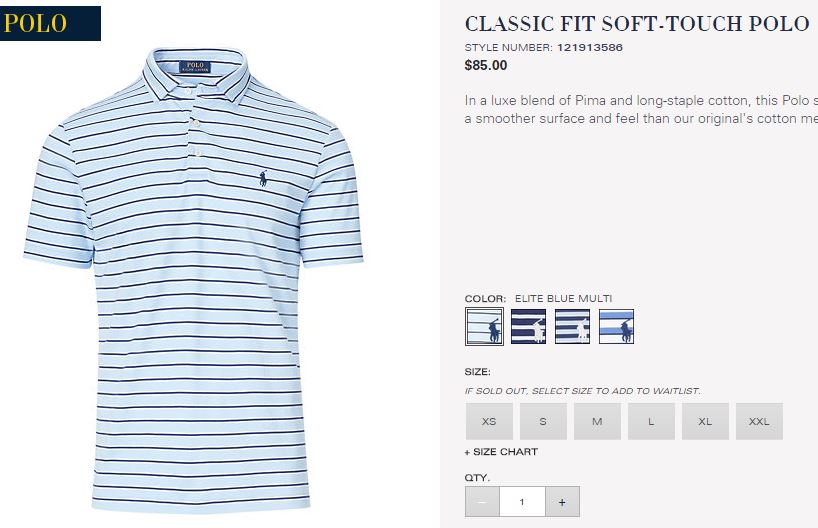Click the POLO logo in the corner
The height and width of the screenshot is (528, 818).
tap(50, 23)
